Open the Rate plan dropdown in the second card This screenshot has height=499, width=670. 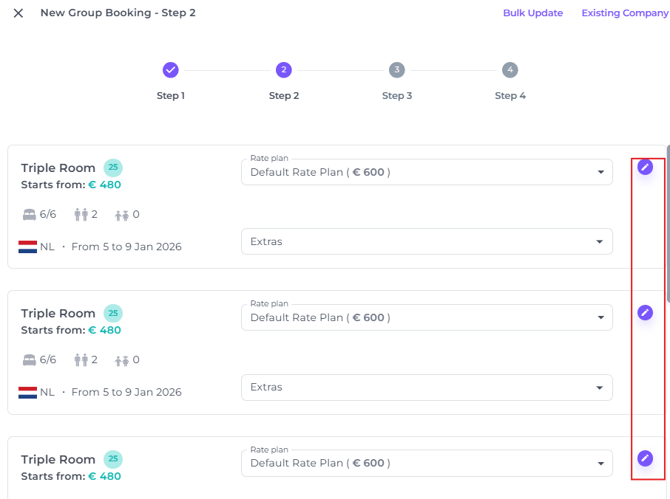click(x=426, y=318)
